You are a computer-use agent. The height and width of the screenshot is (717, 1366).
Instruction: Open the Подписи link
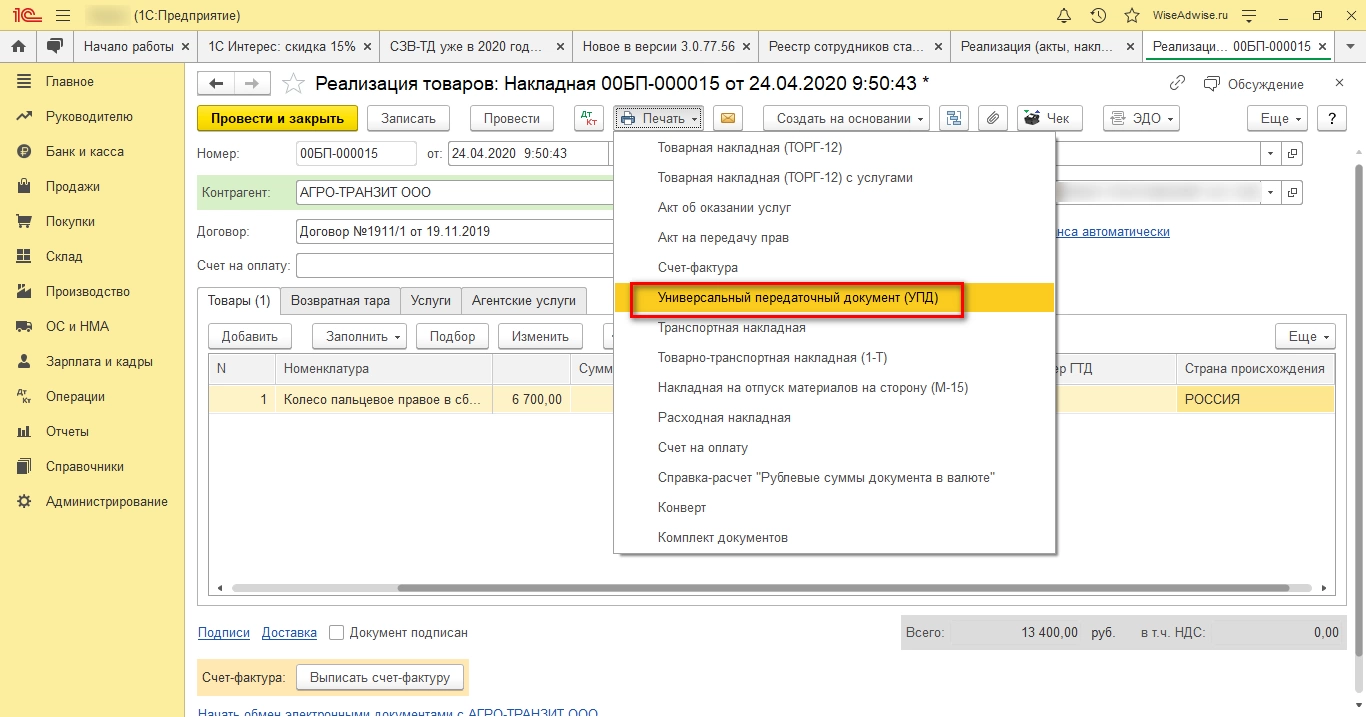pos(224,633)
